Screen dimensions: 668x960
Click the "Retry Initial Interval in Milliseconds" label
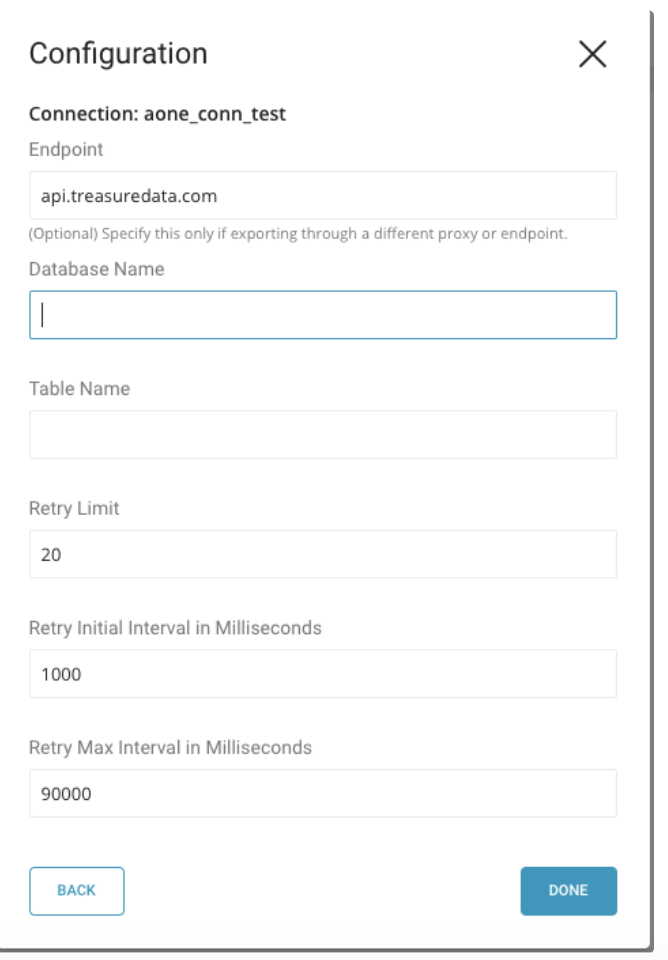point(175,628)
